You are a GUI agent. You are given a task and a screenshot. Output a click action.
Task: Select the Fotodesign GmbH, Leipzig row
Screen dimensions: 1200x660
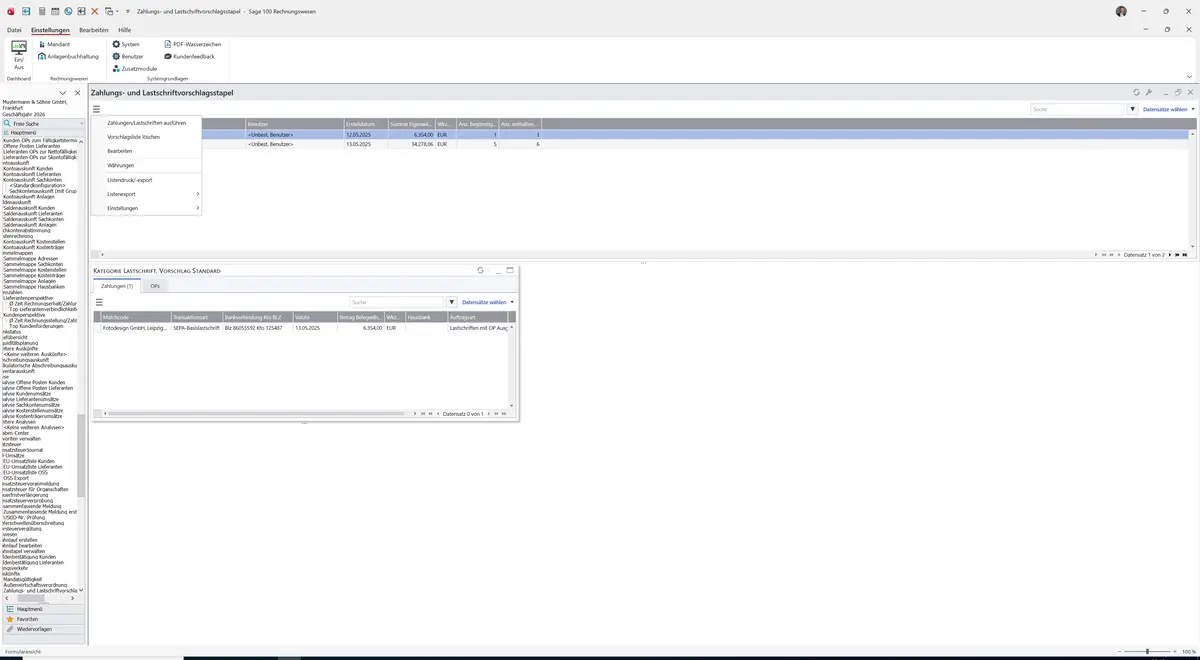click(x=301, y=328)
